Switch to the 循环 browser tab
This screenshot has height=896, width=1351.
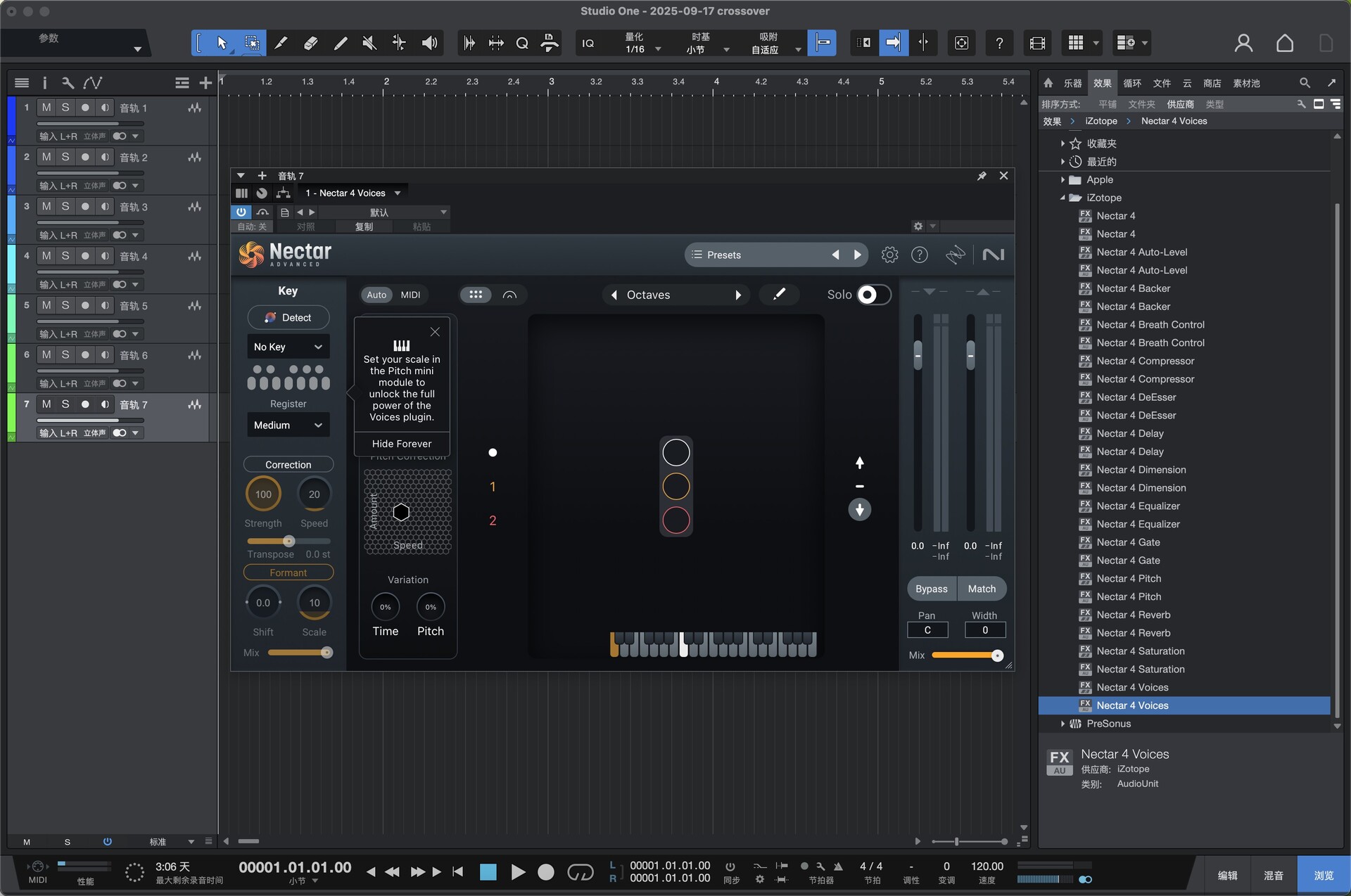[1131, 83]
